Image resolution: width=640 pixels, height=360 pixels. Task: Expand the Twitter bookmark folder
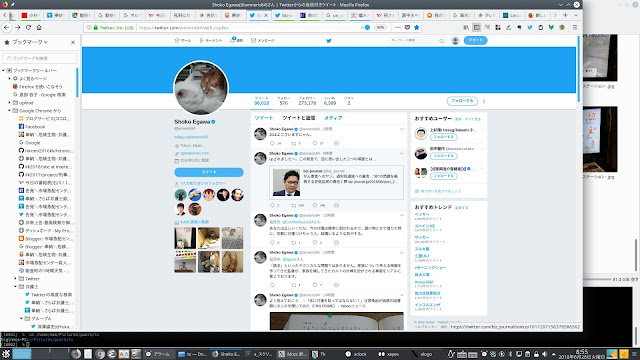point(16,278)
